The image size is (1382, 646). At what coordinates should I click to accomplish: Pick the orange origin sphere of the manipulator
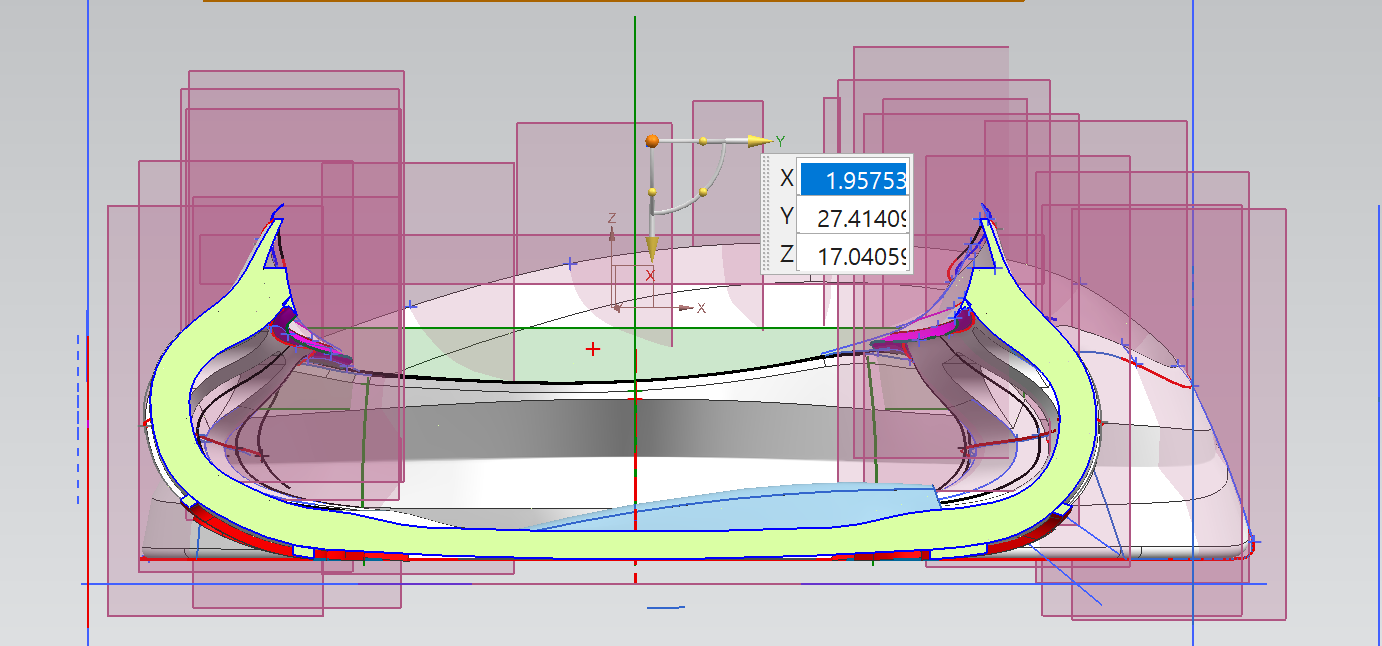click(652, 141)
